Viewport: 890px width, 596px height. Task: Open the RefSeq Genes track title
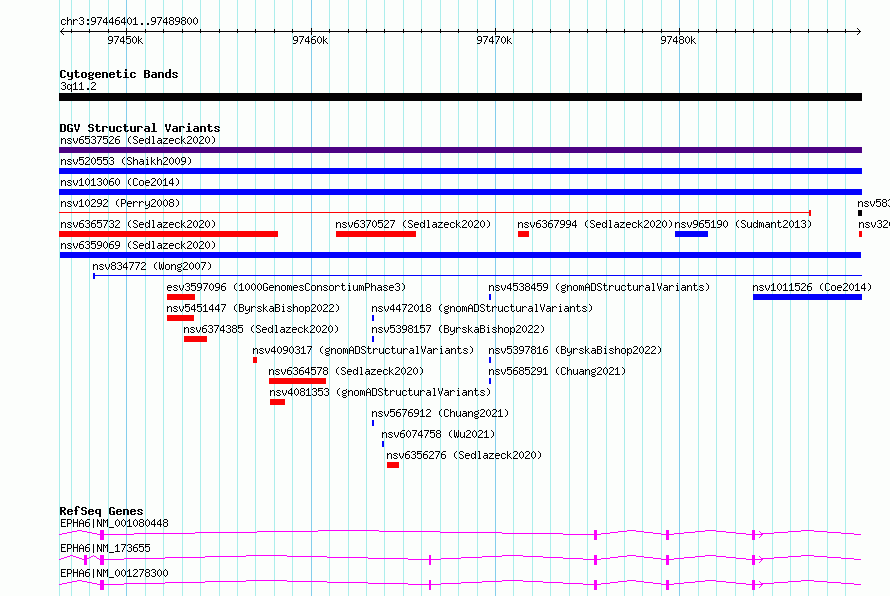[x=102, y=511]
